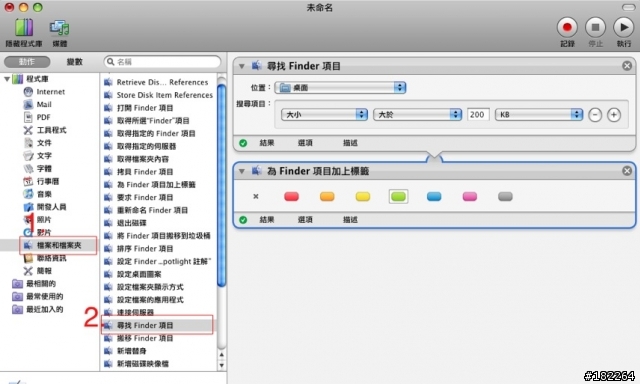Remove the 為 Finder 項目加上標籤 step

tap(627, 171)
